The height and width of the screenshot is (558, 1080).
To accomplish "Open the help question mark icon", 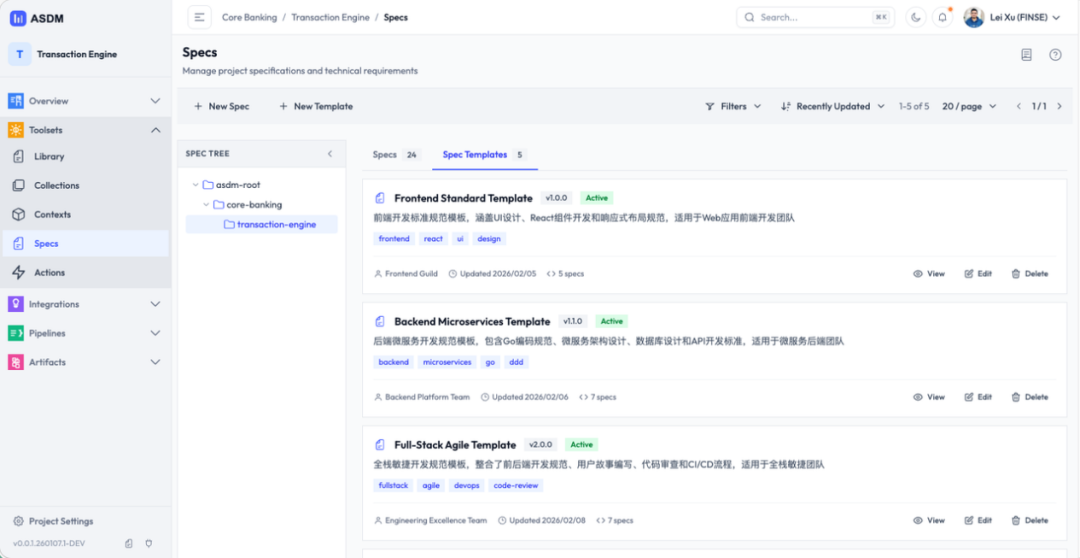I will 1055,55.
